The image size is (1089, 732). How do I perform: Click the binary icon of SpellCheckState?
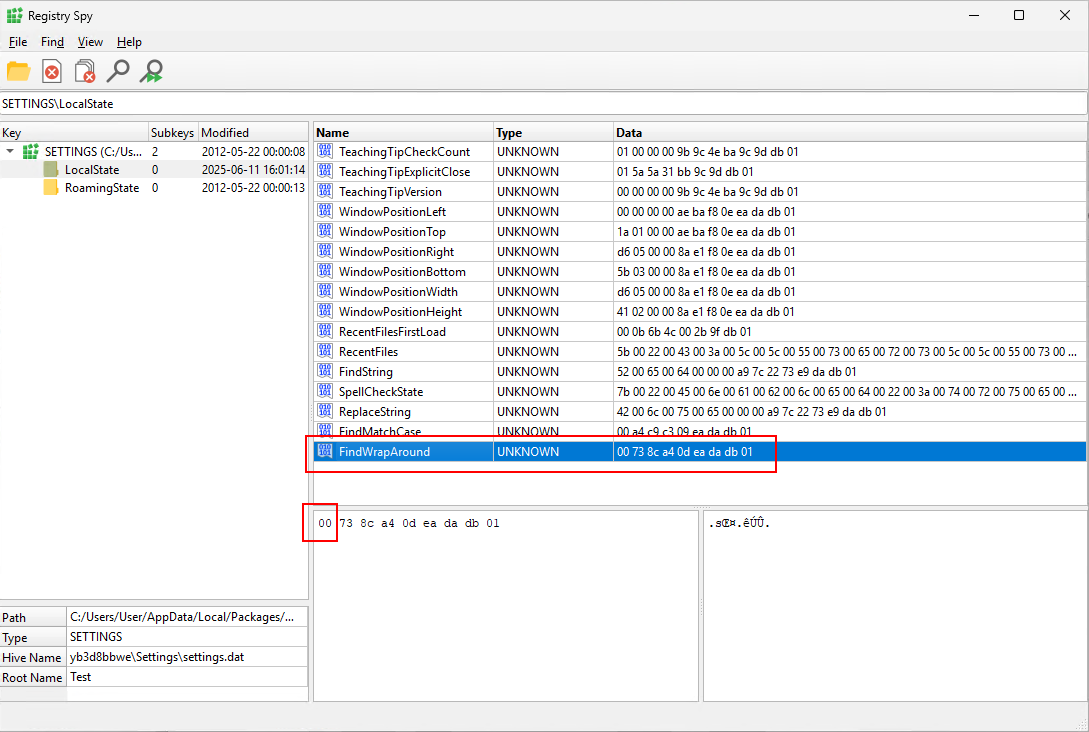pos(325,391)
